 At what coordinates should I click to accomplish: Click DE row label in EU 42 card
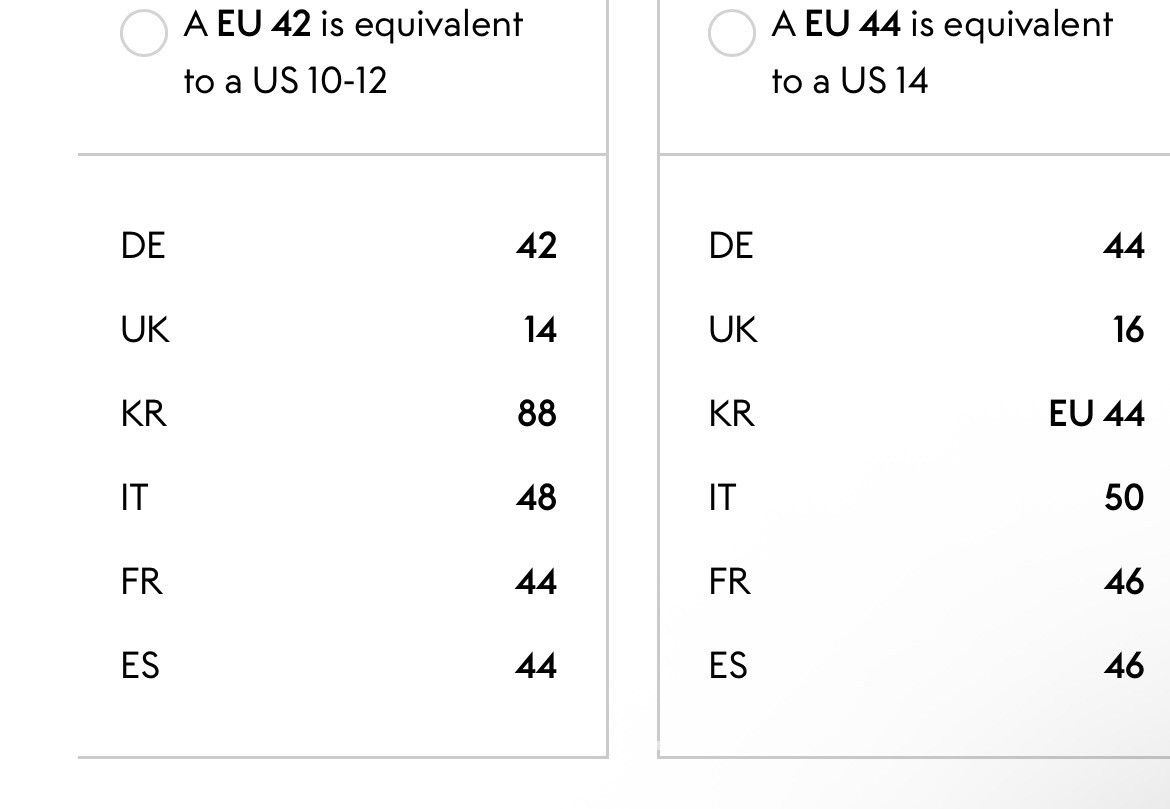143,246
